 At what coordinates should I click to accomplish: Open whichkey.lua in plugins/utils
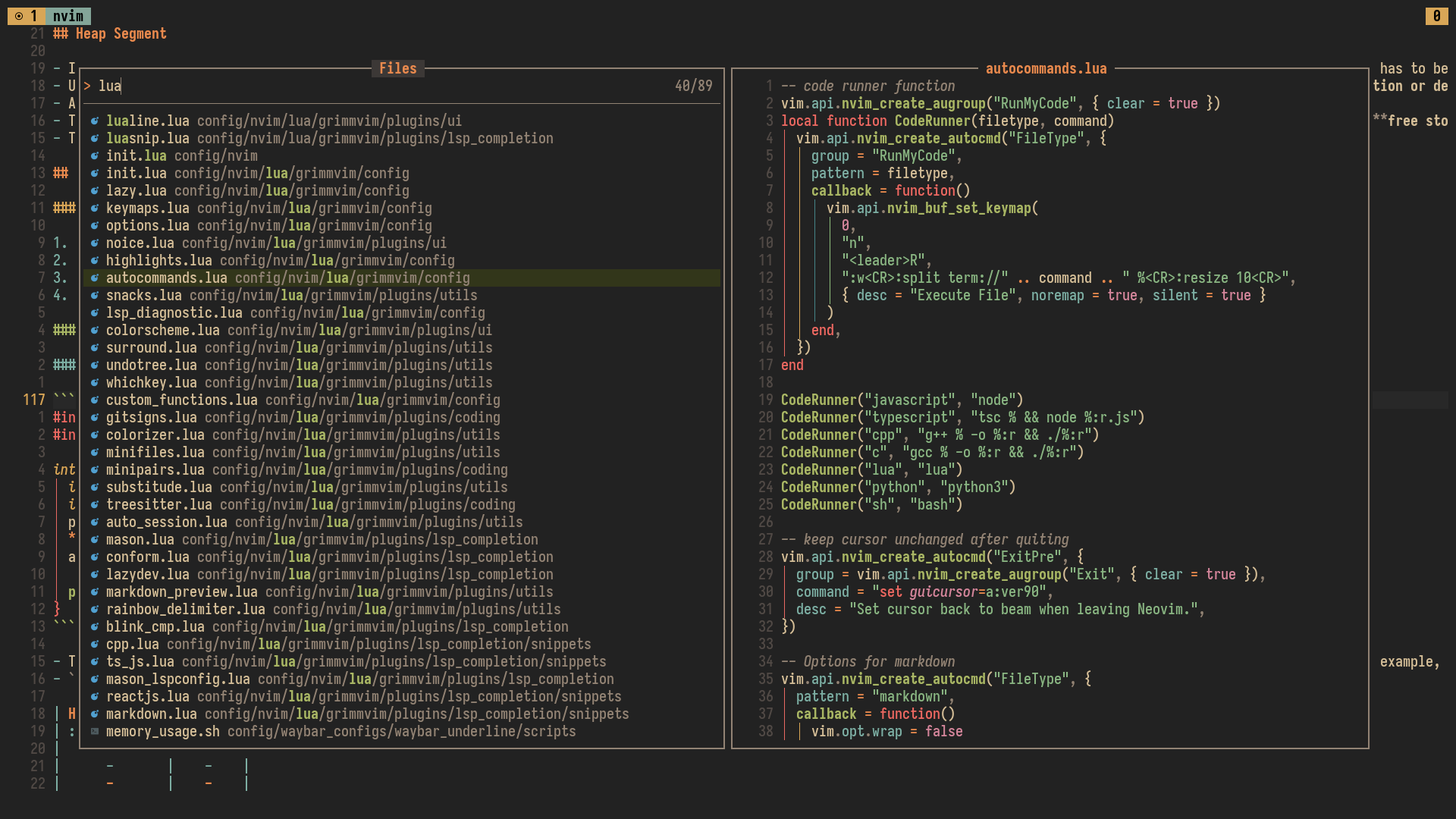[x=151, y=382]
